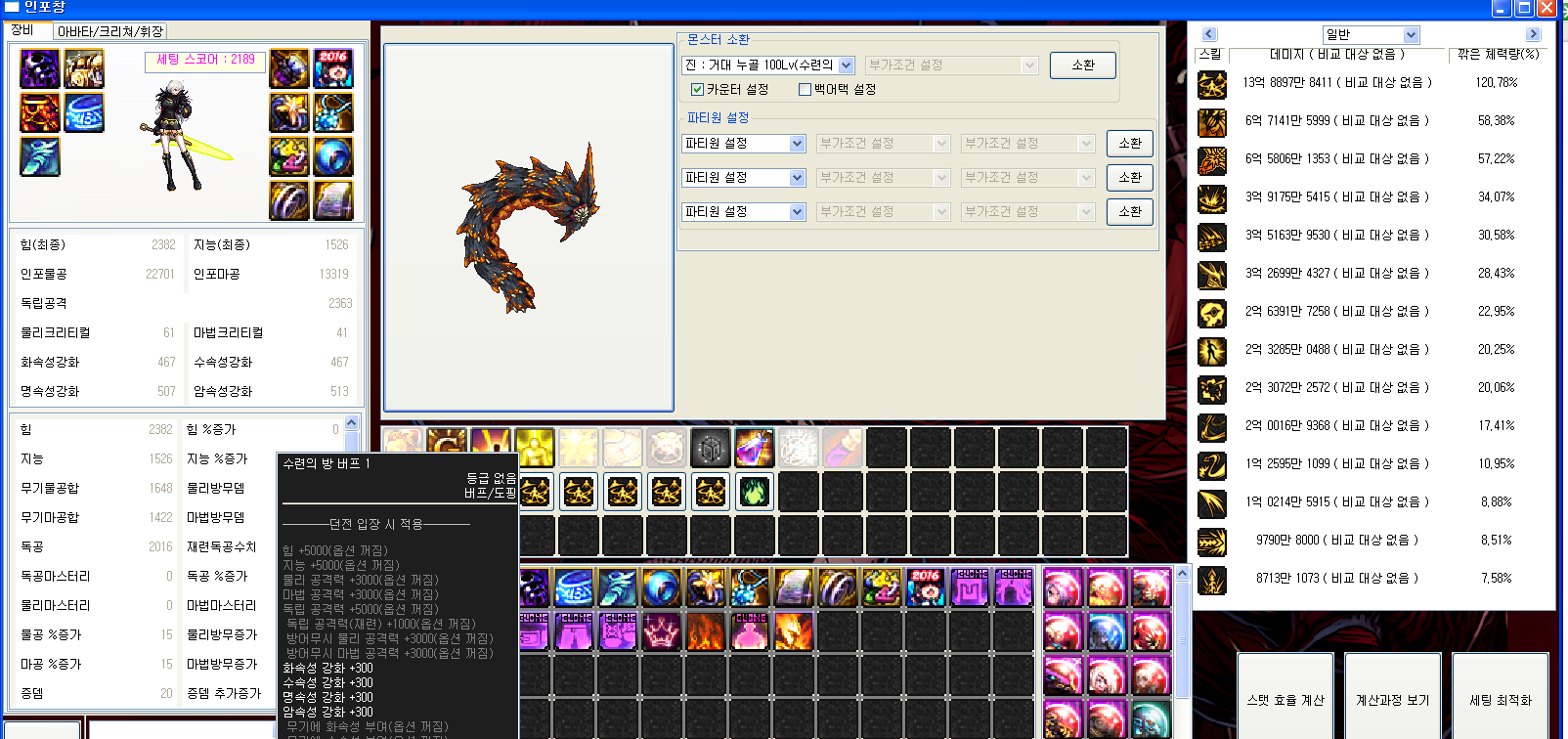This screenshot has height=739, width=1568.
Task: Select the equipped dark purple shoulder item icon
Action: (x=40, y=69)
